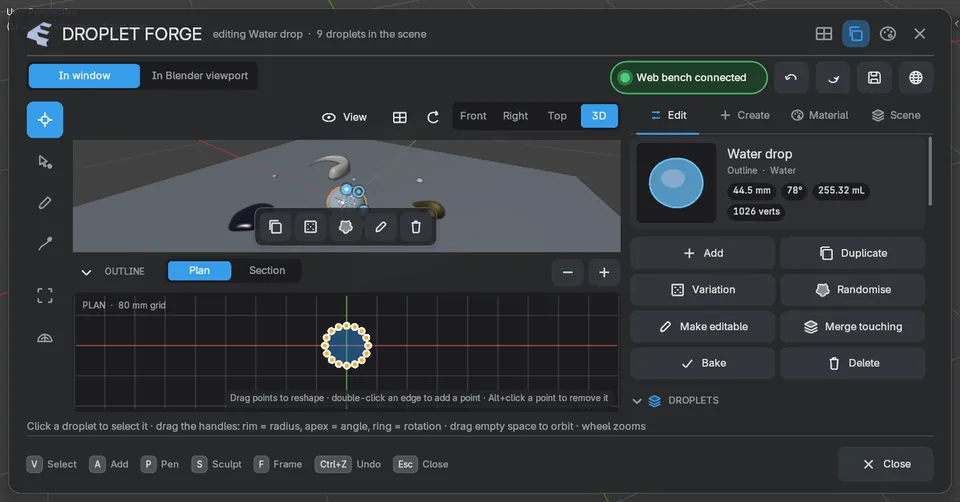The height and width of the screenshot is (502, 960).
Task: Click the floating toolbar randomise icon
Action: coord(345,227)
